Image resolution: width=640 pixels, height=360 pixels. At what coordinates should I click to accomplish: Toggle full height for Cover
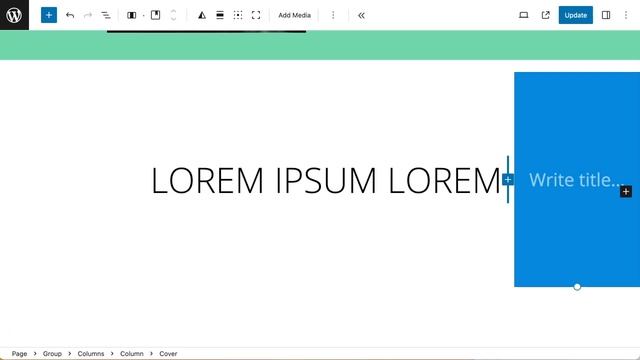coord(256,15)
